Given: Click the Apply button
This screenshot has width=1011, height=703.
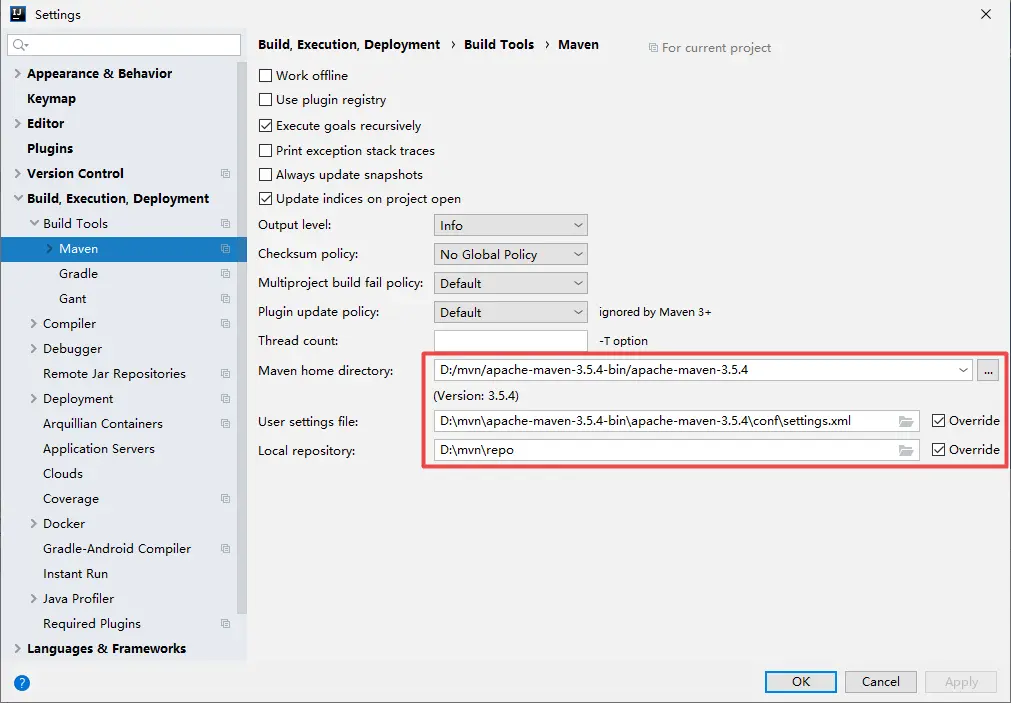Looking at the screenshot, I should tap(961, 682).
